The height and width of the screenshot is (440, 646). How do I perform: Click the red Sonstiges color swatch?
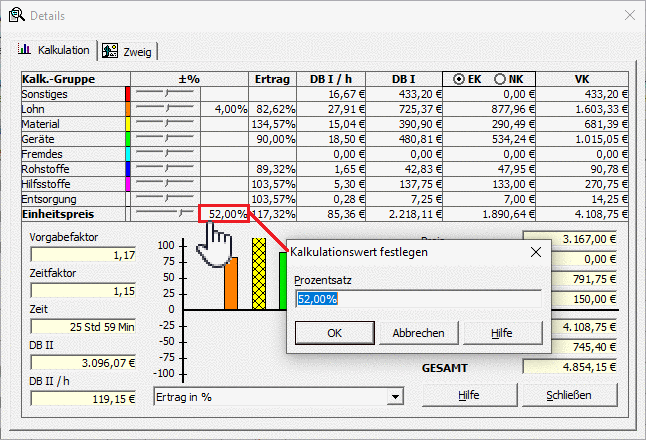point(128,94)
